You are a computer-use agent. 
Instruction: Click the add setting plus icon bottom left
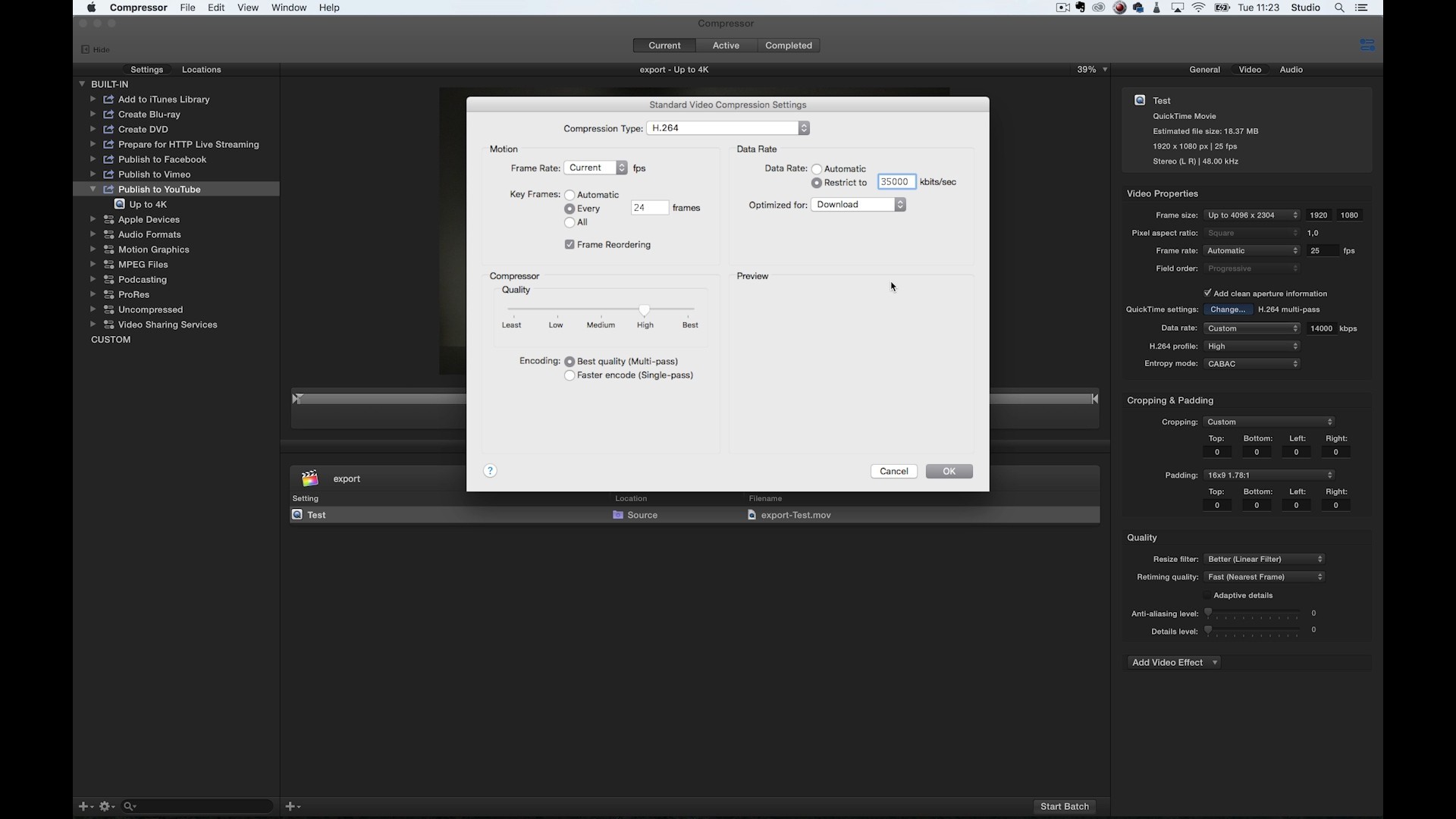(x=86, y=806)
